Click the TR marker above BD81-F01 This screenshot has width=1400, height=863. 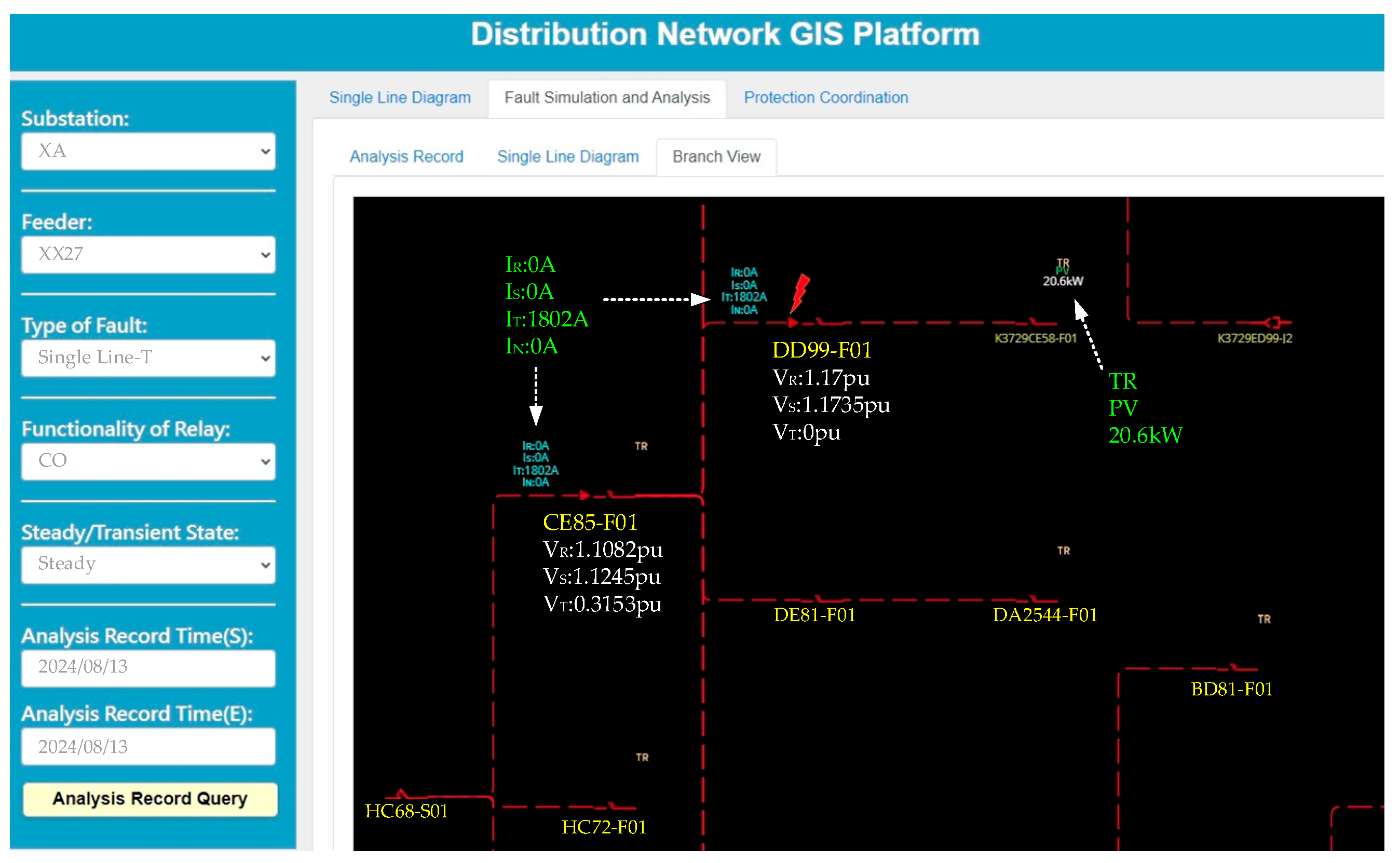(1265, 619)
